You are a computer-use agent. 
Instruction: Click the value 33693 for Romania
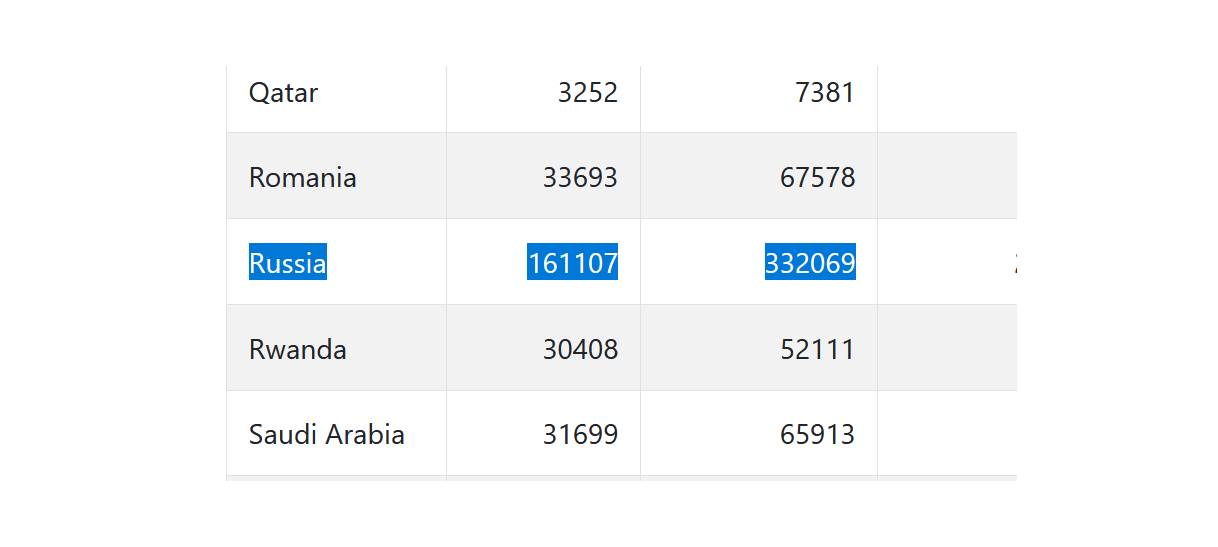click(x=580, y=178)
